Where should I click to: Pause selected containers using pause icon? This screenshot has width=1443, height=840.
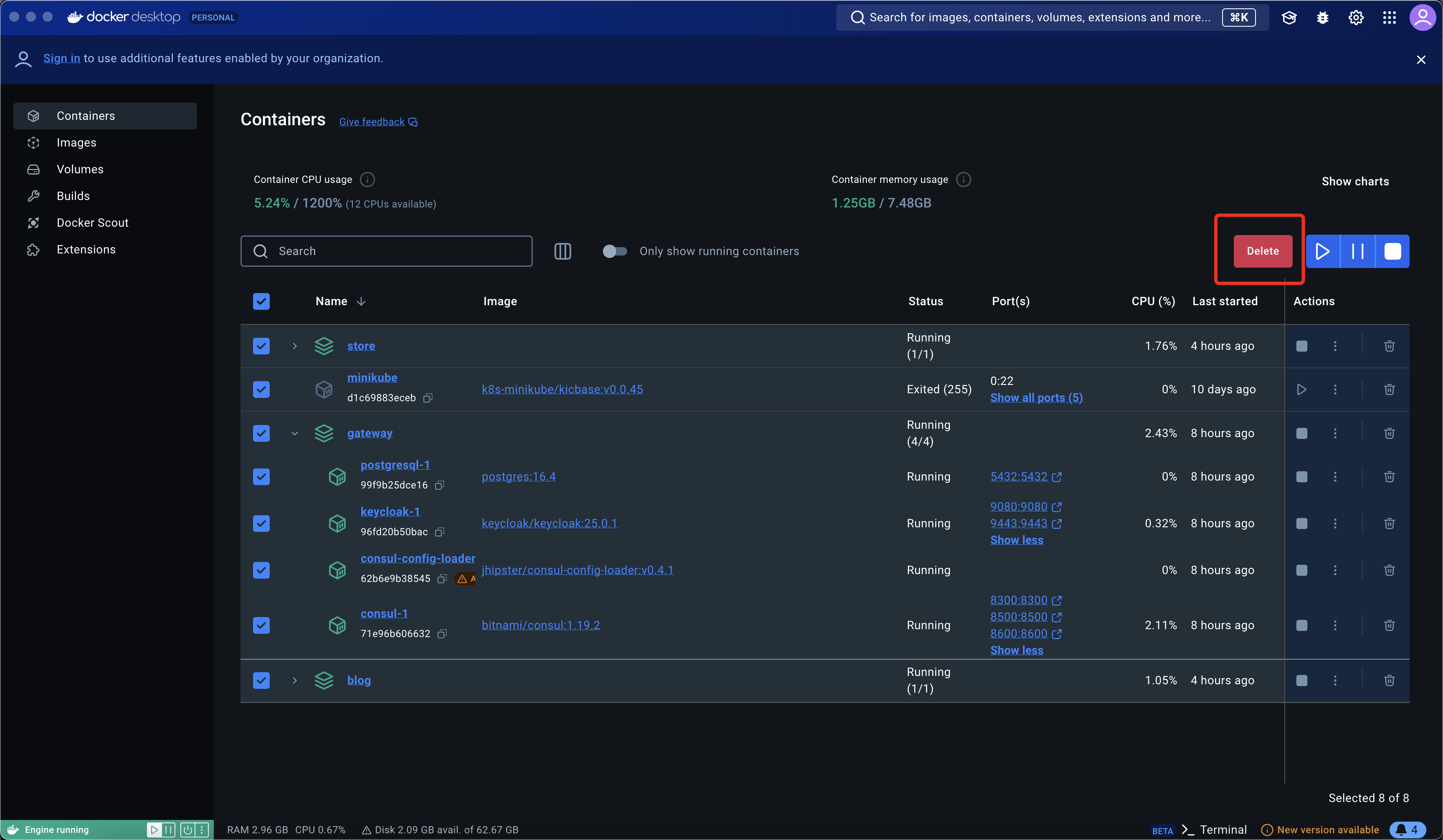click(1357, 251)
